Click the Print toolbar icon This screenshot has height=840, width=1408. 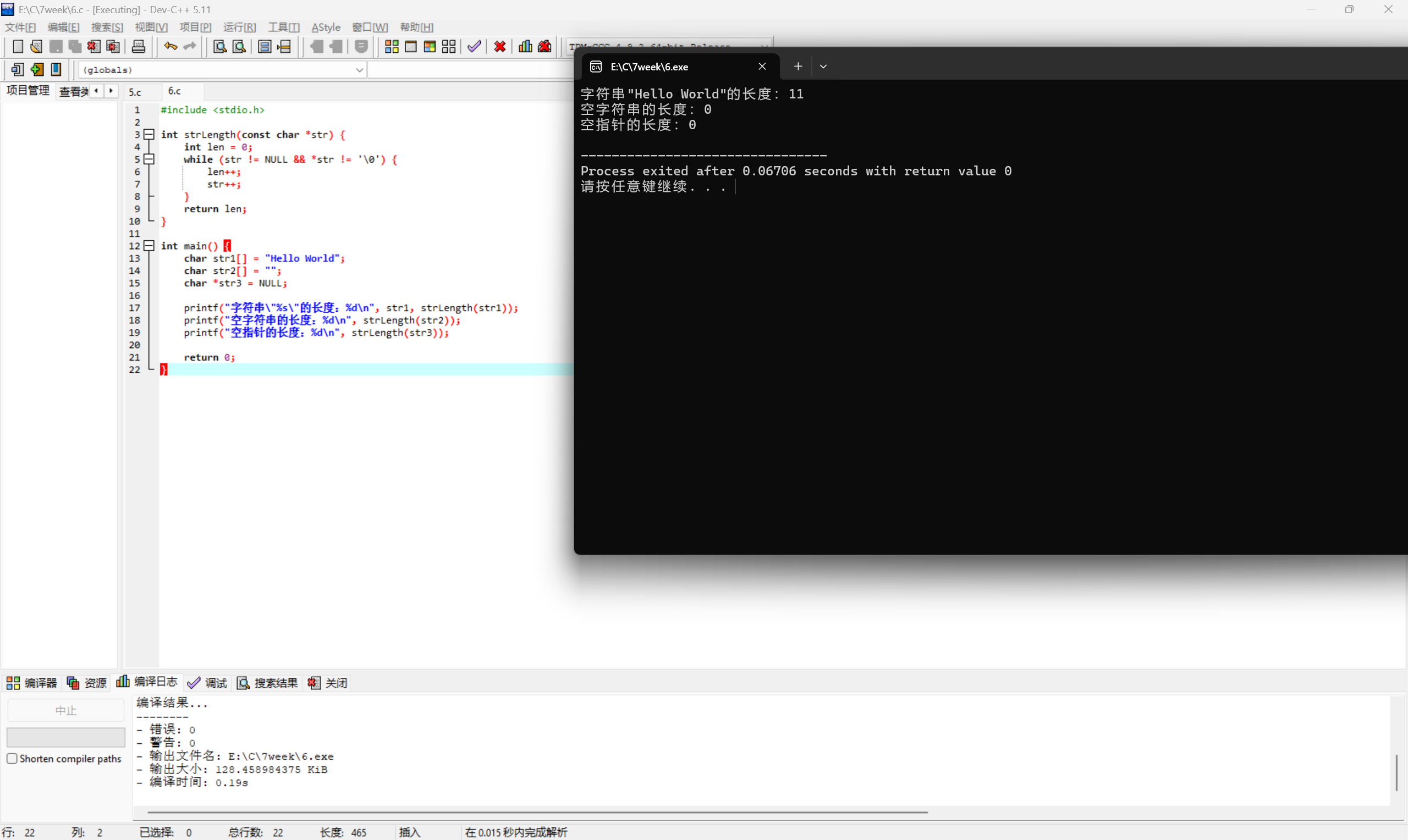138,47
